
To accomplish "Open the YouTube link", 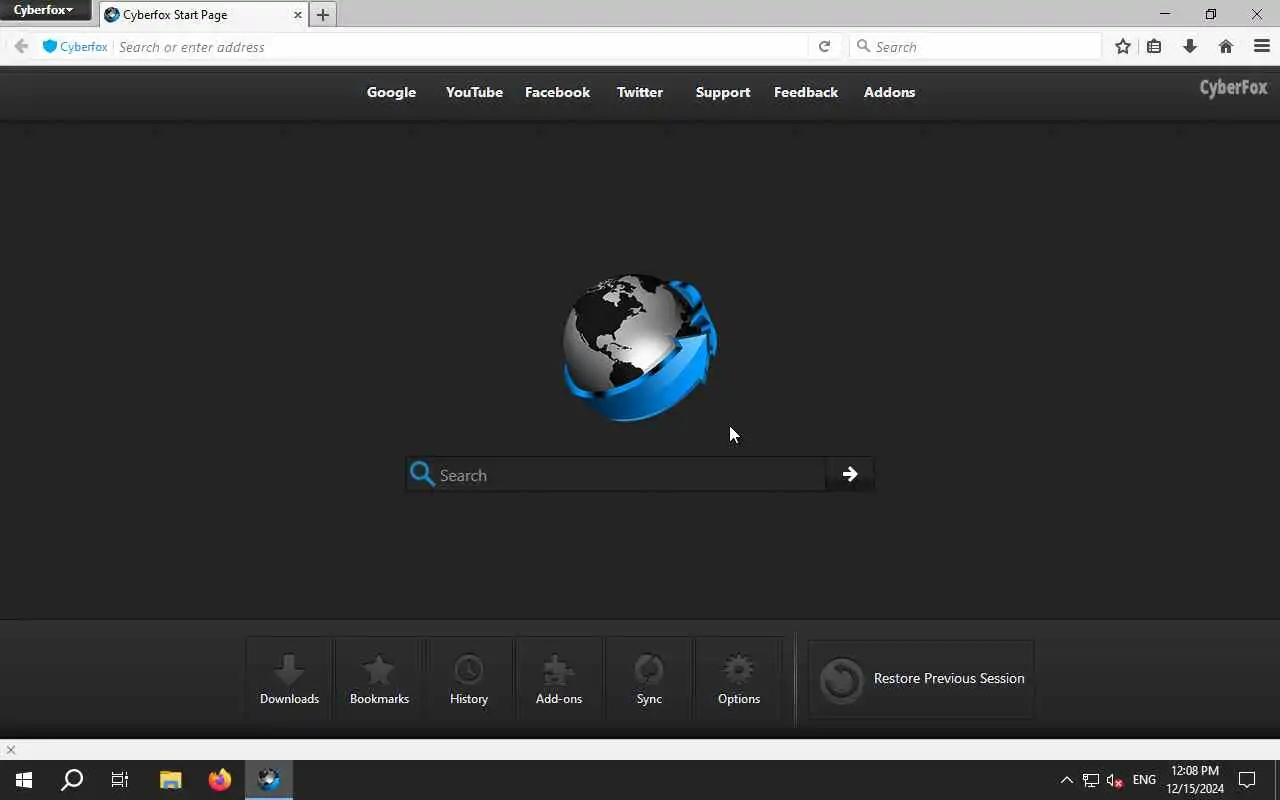I will click(474, 92).
